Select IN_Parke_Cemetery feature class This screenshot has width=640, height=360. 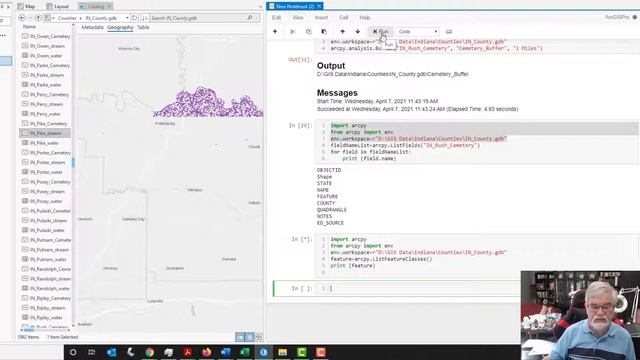click(46, 65)
